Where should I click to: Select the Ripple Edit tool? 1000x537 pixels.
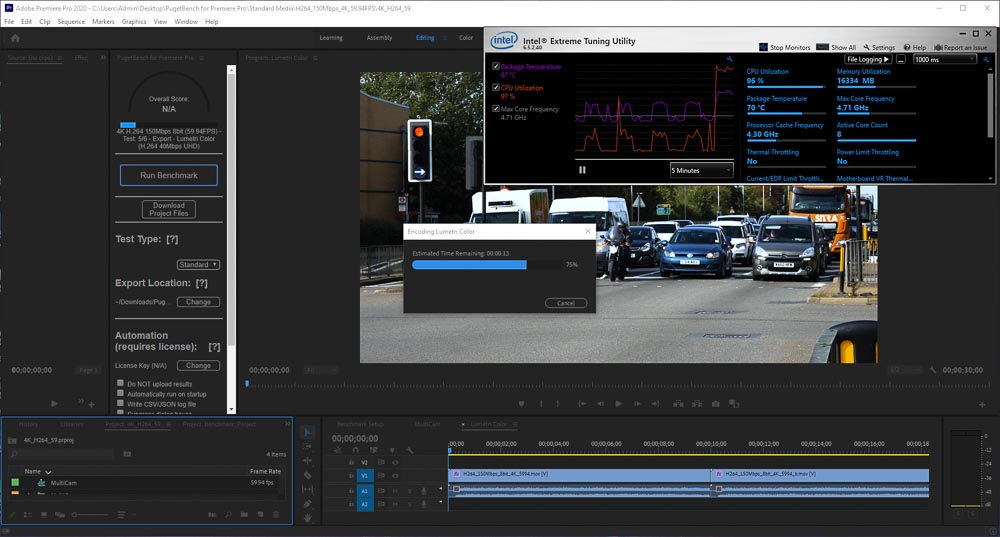(x=307, y=460)
